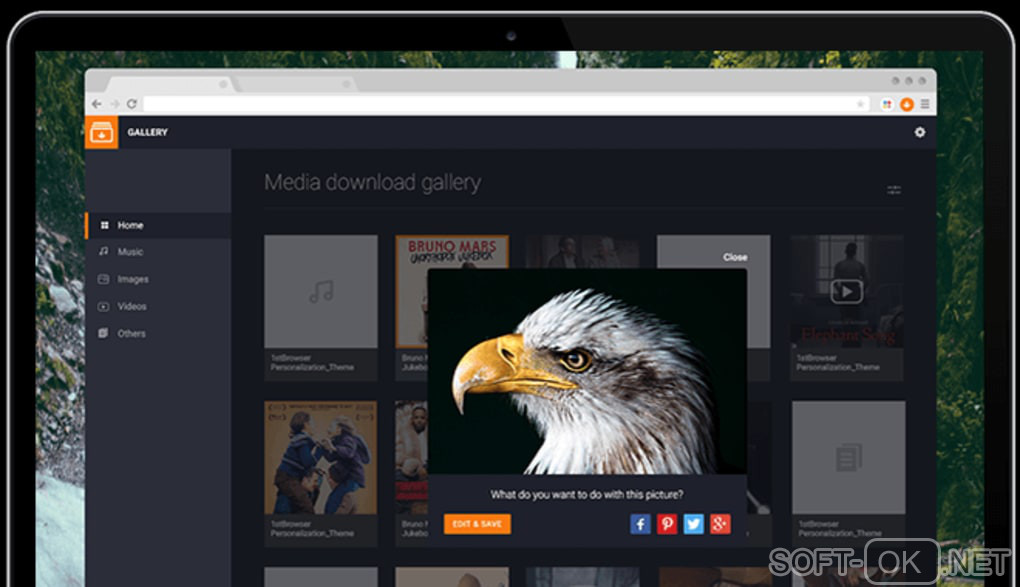Image resolution: width=1020 pixels, height=587 pixels.
Task: Open the orange download extension icon
Action: (x=906, y=104)
